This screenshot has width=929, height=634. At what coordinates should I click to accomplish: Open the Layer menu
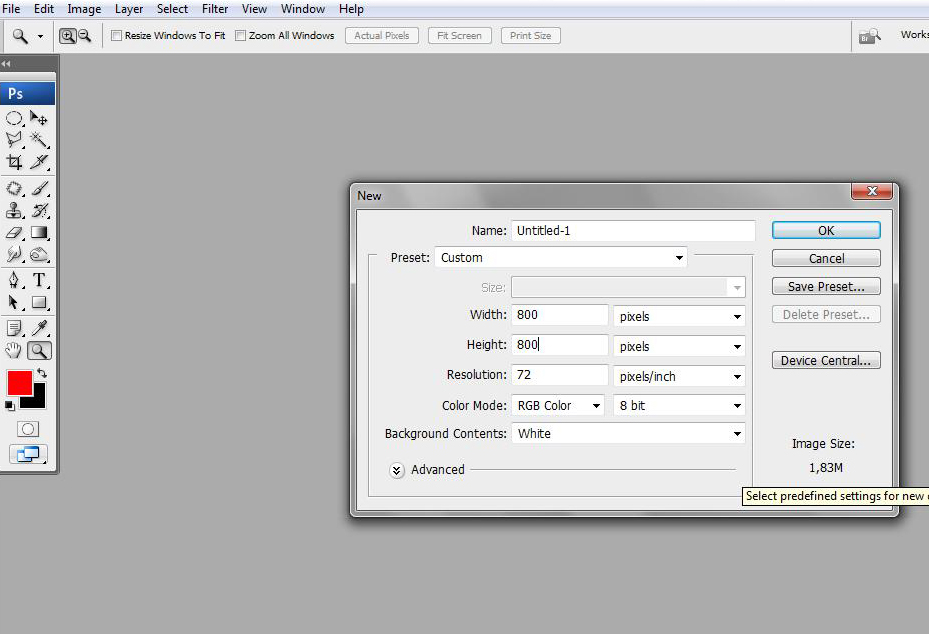tap(129, 9)
